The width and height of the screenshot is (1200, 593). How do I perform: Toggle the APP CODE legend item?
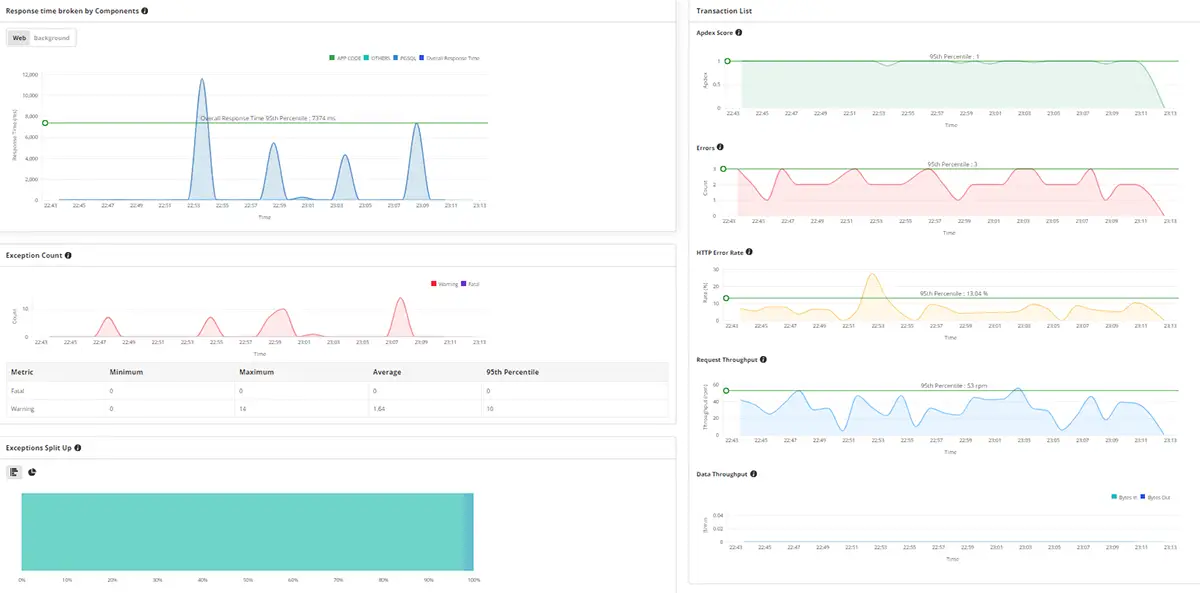click(343, 57)
